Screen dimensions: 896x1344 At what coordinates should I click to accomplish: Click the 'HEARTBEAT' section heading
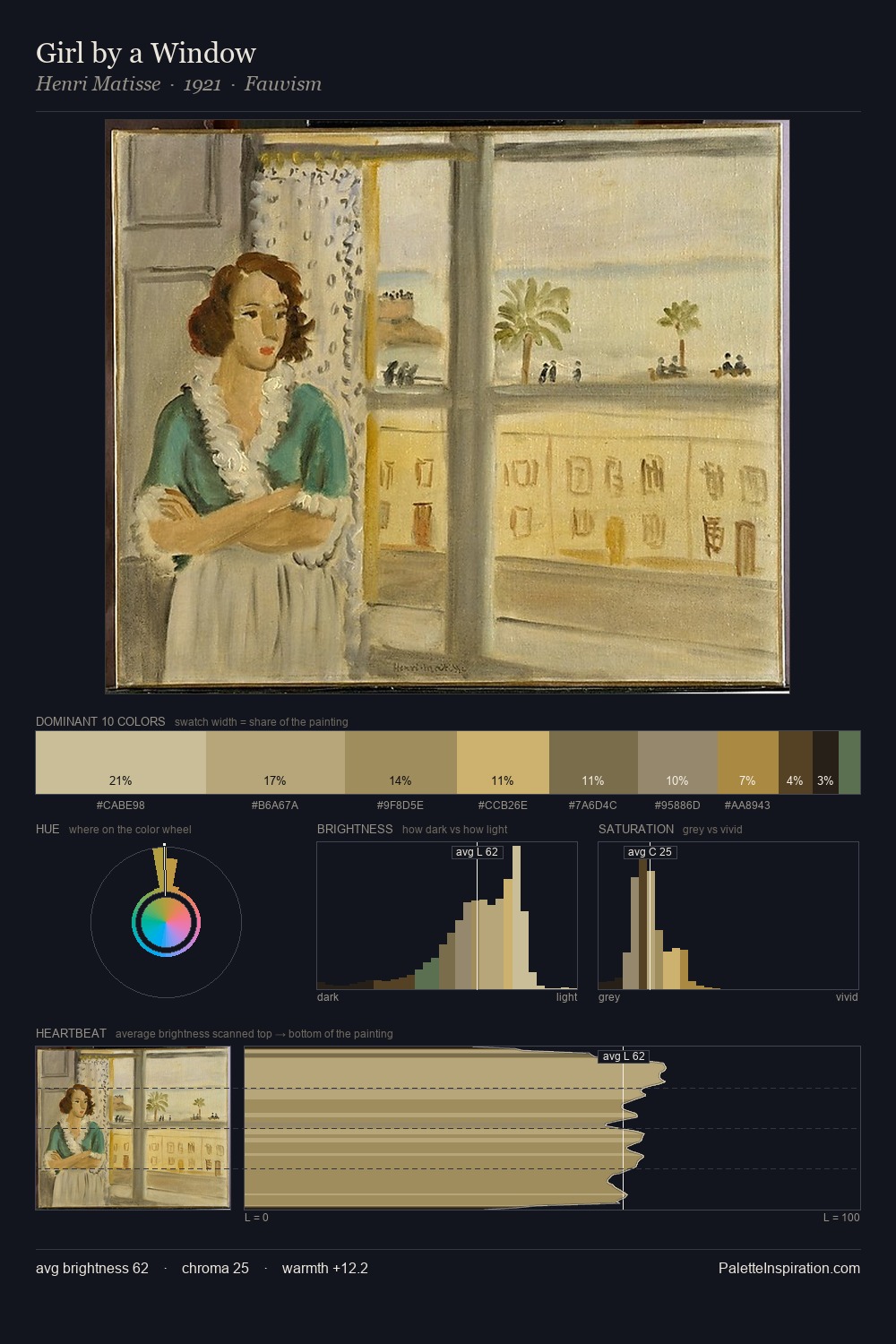71,1033
